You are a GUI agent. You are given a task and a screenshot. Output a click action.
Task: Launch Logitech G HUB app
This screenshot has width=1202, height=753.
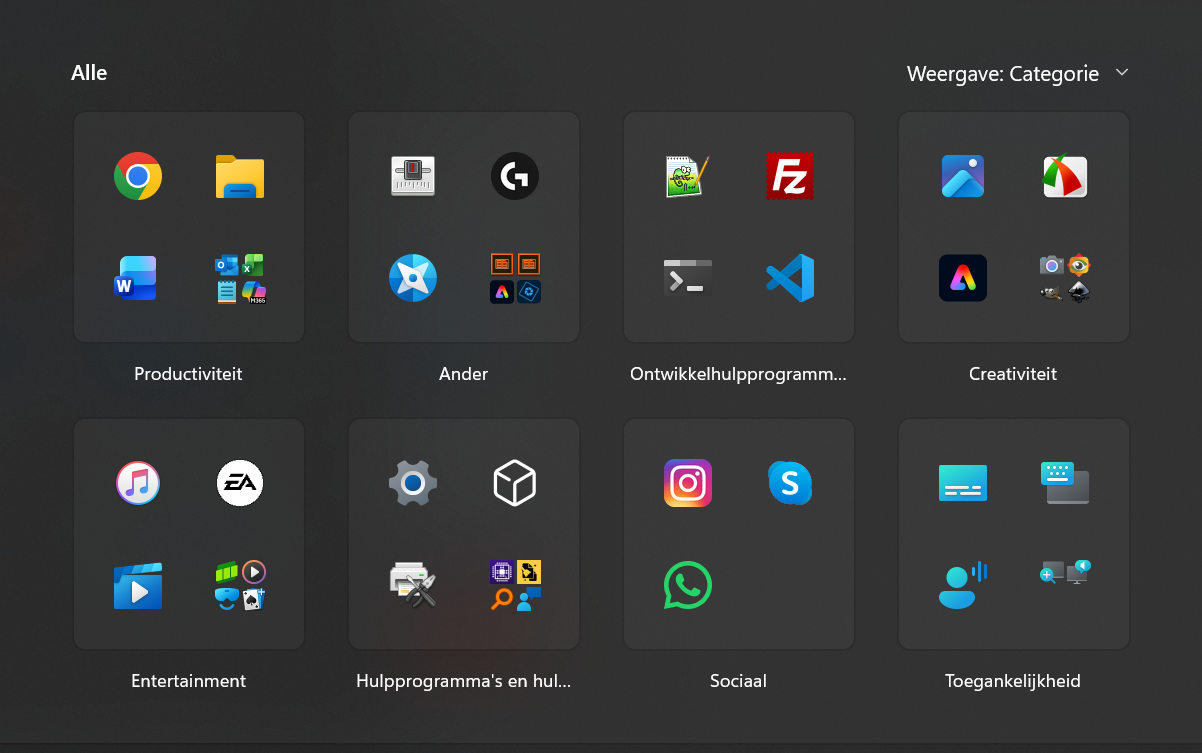[x=515, y=177]
